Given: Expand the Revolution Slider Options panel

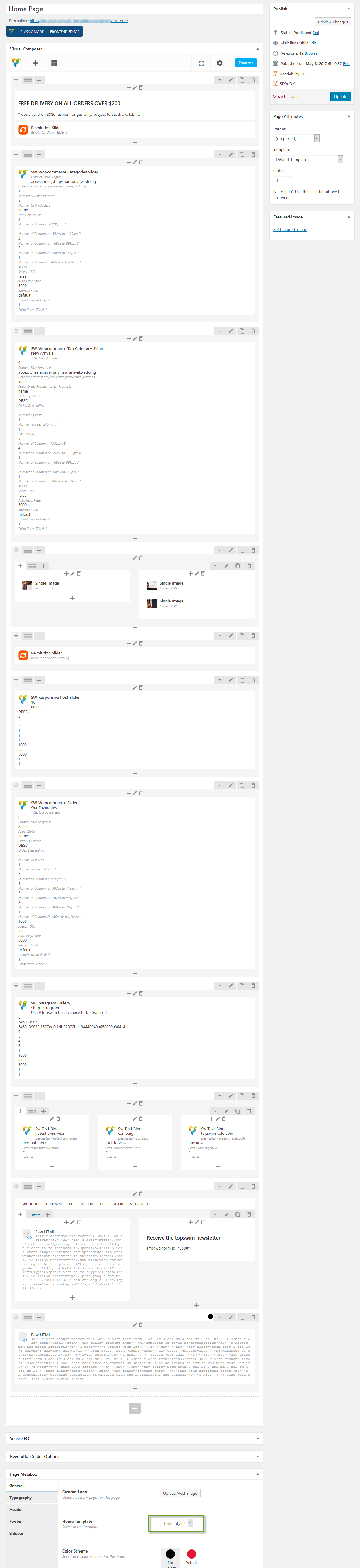Looking at the screenshot, I should coord(257,1456).
